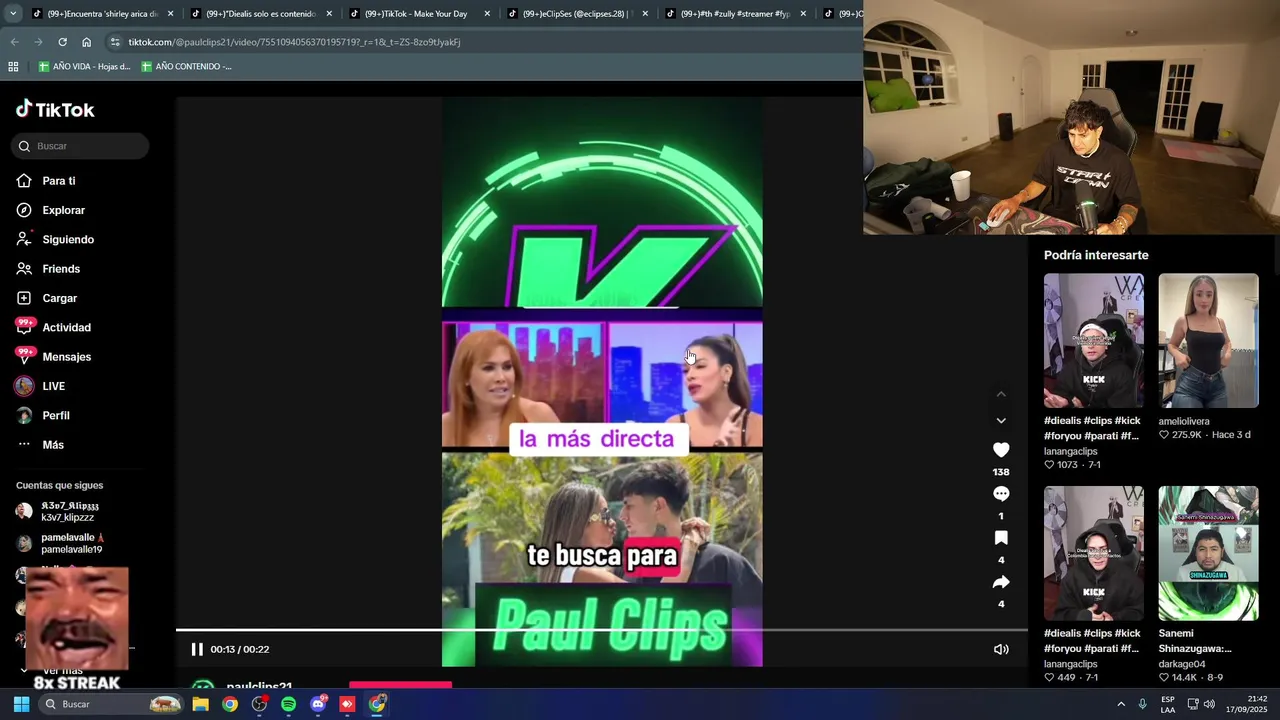Click the microphone tray icon
Viewport: 1280px width, 720px height.
[1142, 704]
